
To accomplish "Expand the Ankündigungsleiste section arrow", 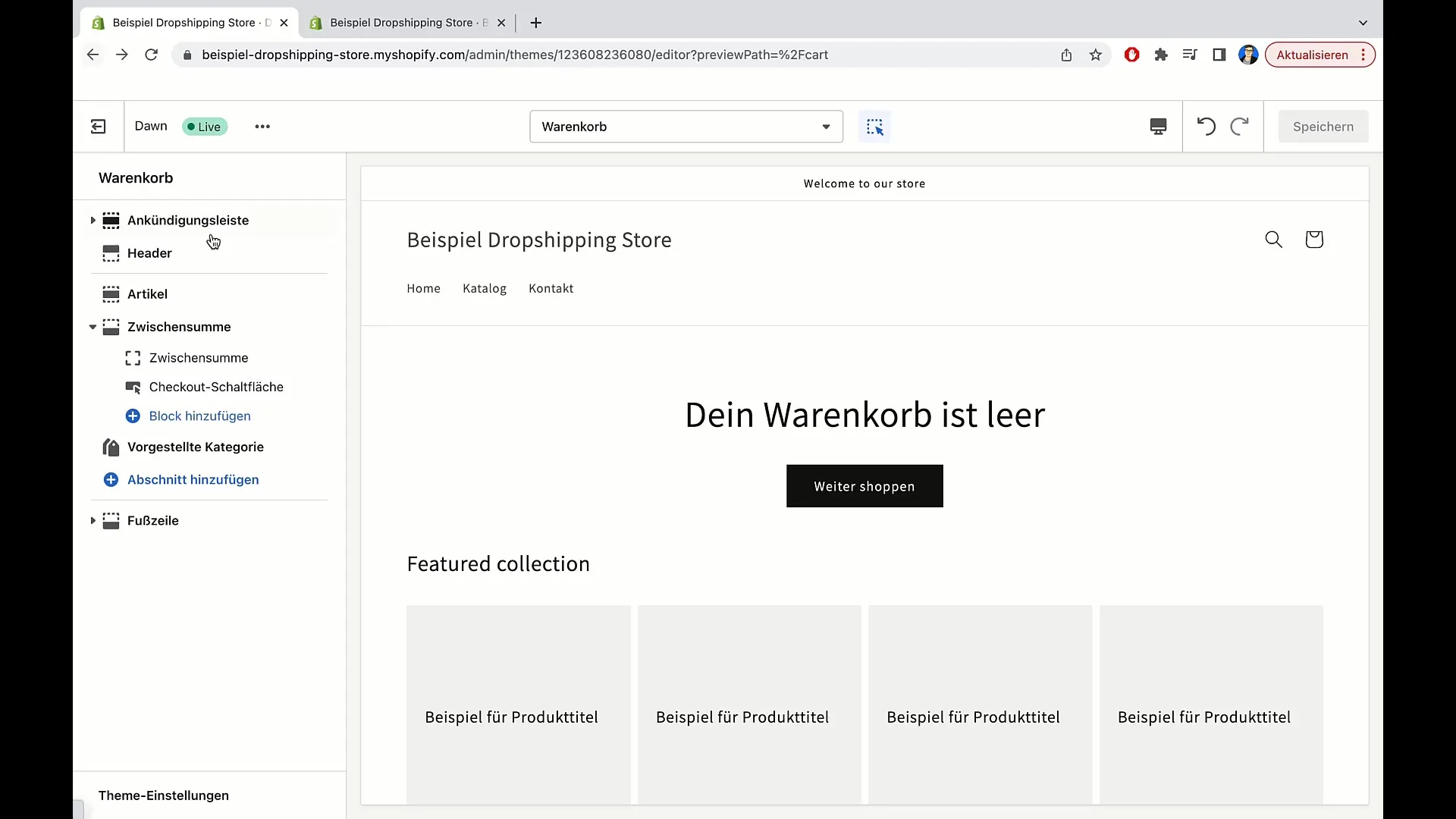I will point(93,220).
